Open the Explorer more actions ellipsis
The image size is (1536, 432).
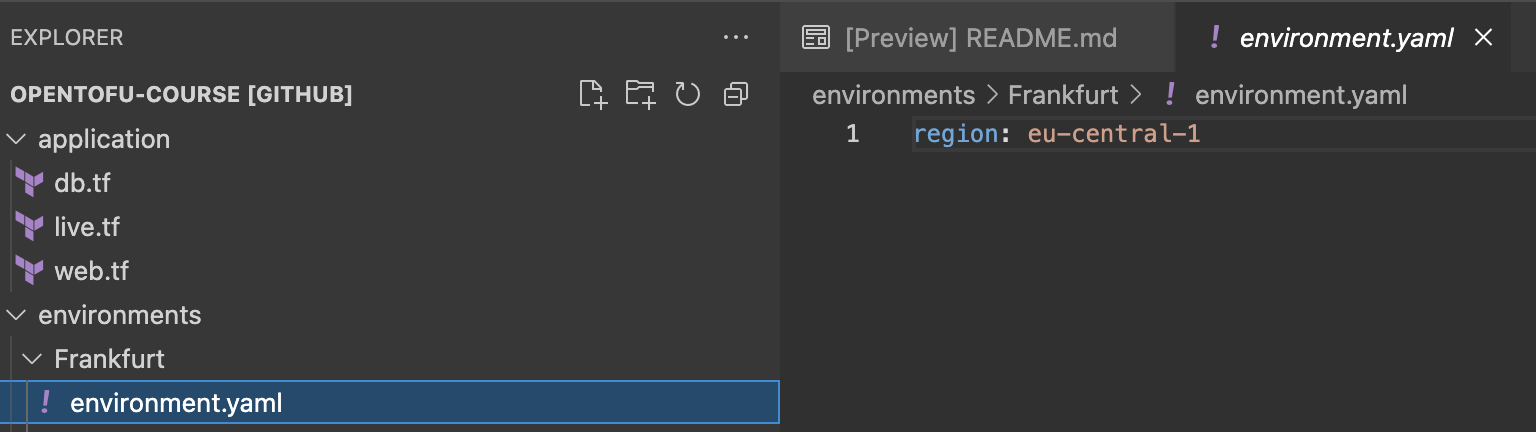[x=736, y=38]
